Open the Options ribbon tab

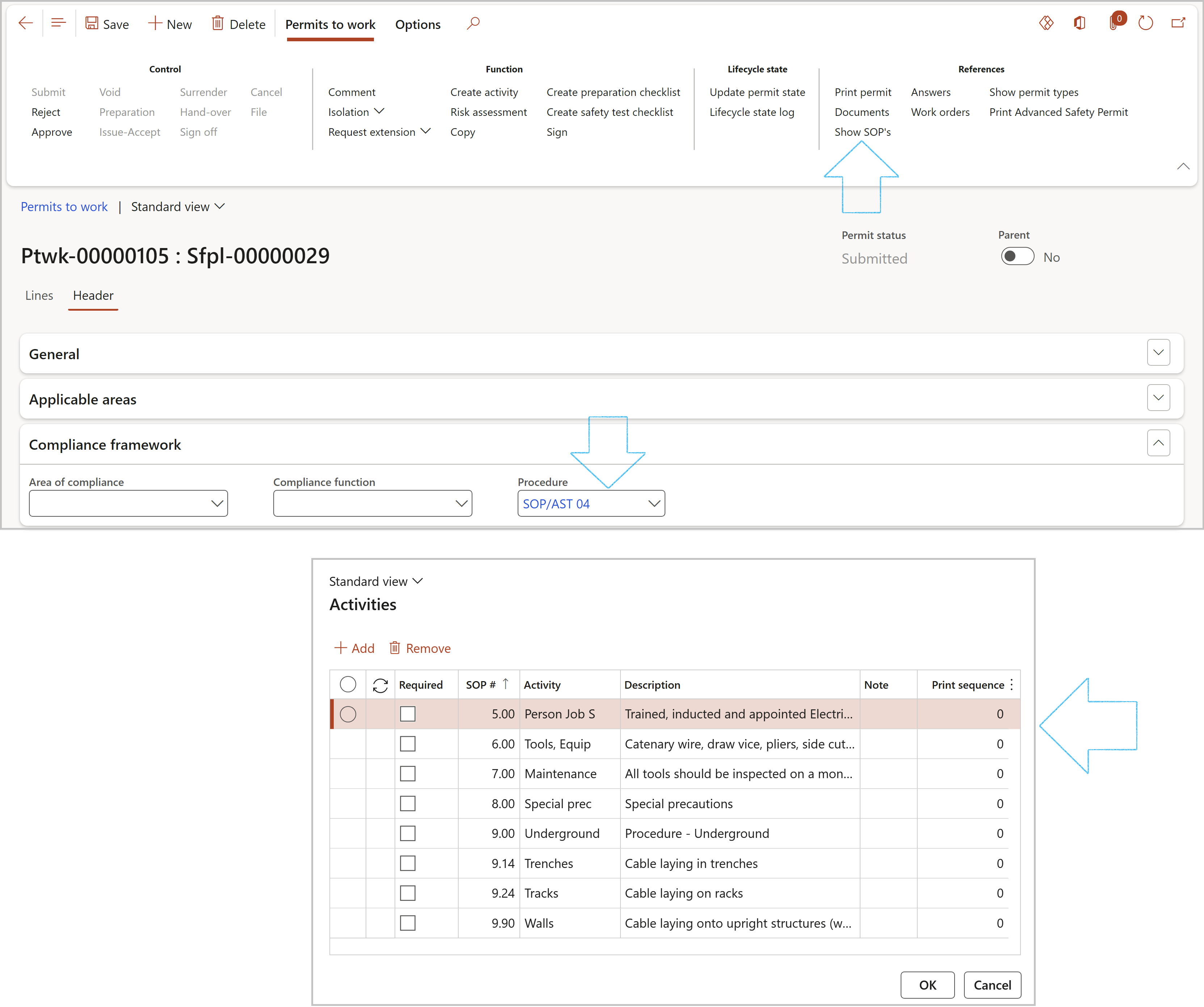418,25
